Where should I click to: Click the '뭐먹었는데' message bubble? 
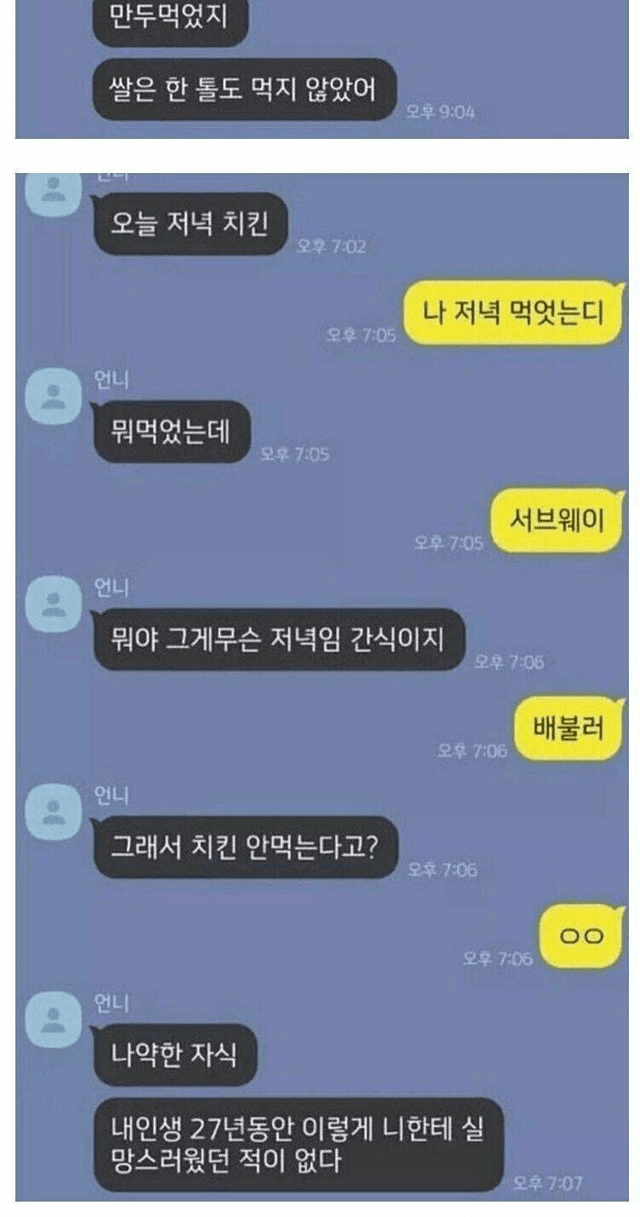[170, 432]
